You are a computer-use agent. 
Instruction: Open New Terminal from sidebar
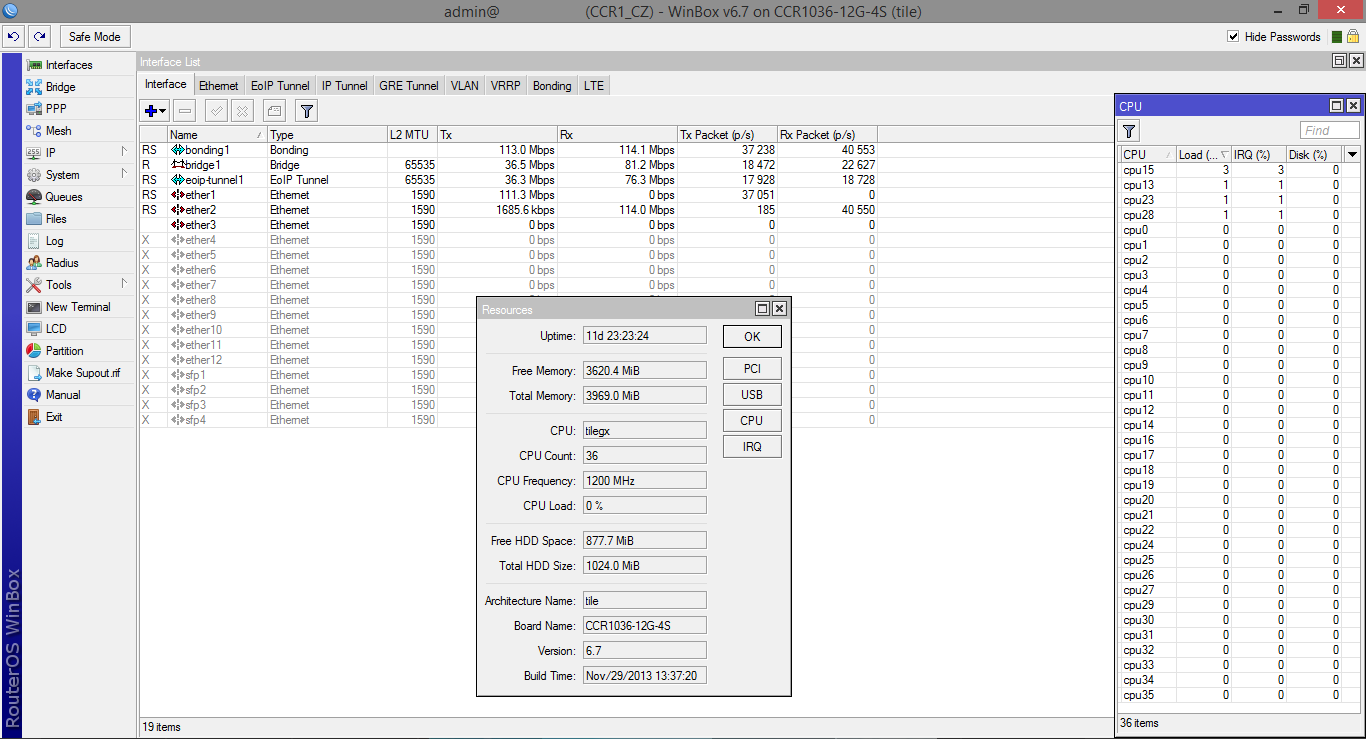[78, 307]
